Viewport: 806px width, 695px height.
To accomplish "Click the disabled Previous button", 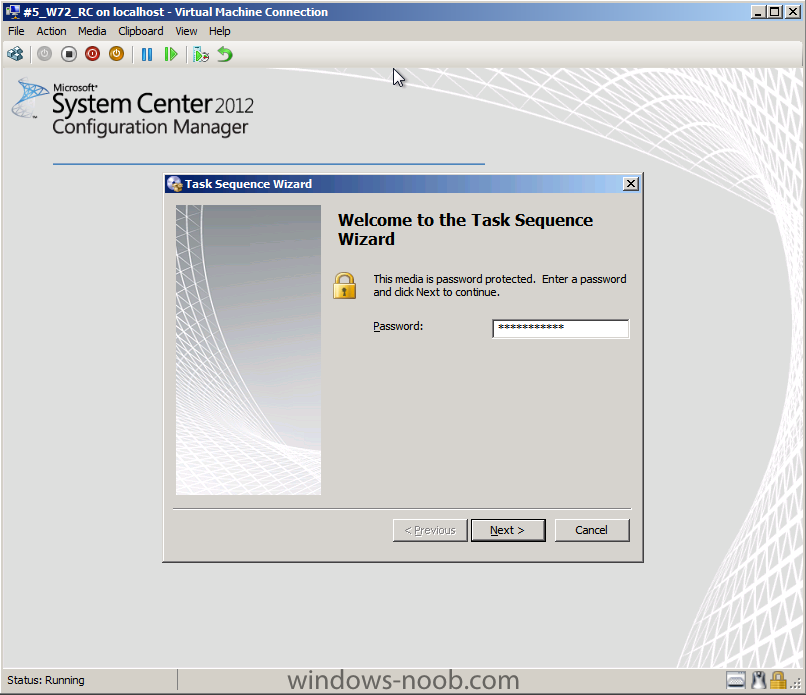I will pos(430,530).
